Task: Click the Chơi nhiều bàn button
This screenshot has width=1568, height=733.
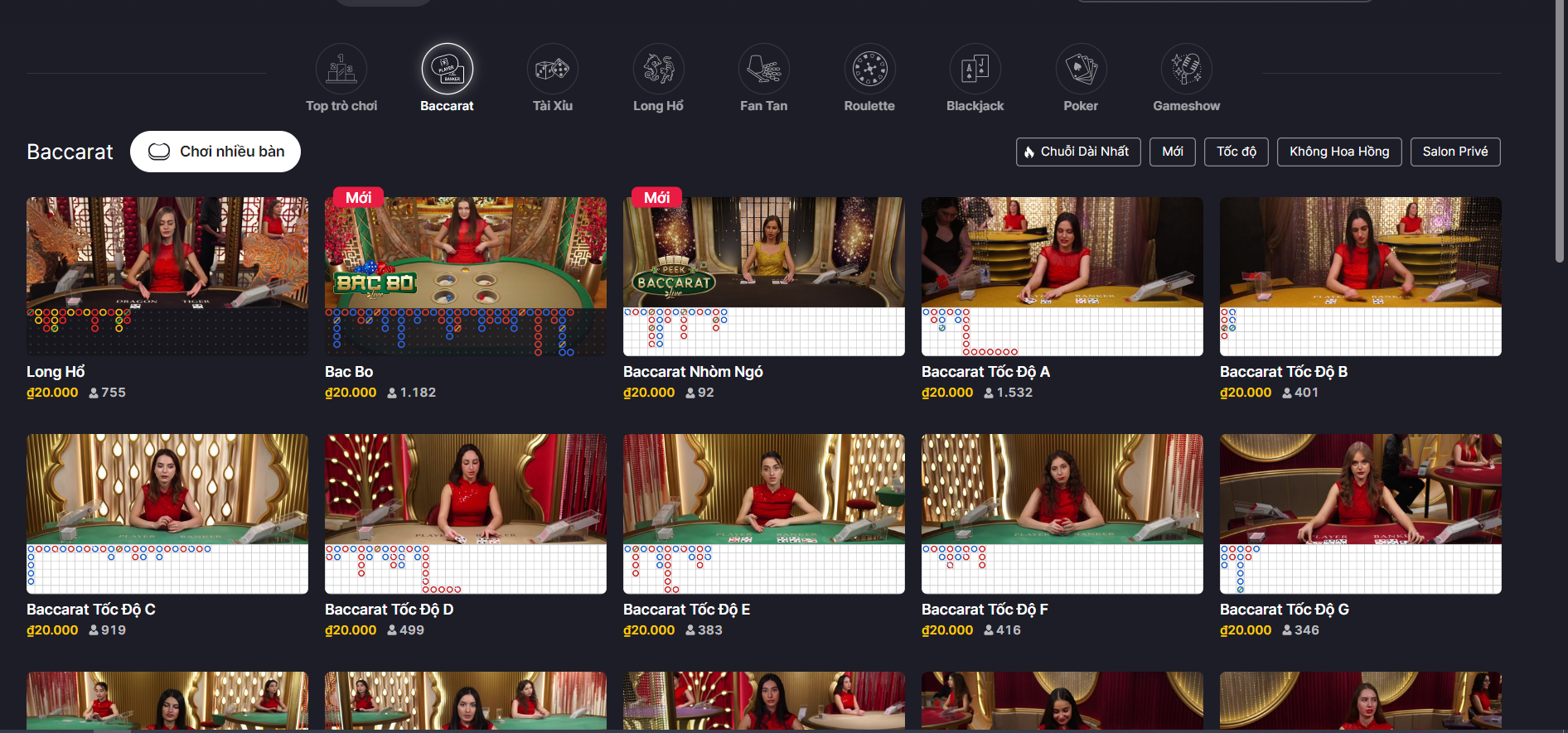Action: [215, 152]
